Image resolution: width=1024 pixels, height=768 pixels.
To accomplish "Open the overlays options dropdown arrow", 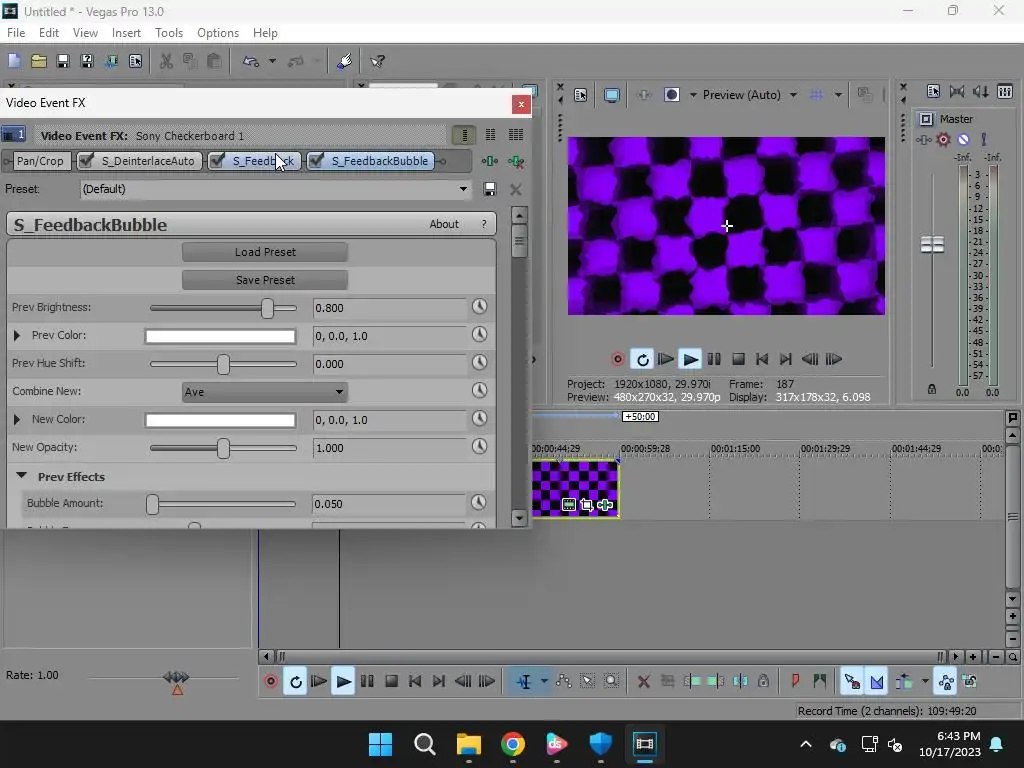I will point(838,95).
